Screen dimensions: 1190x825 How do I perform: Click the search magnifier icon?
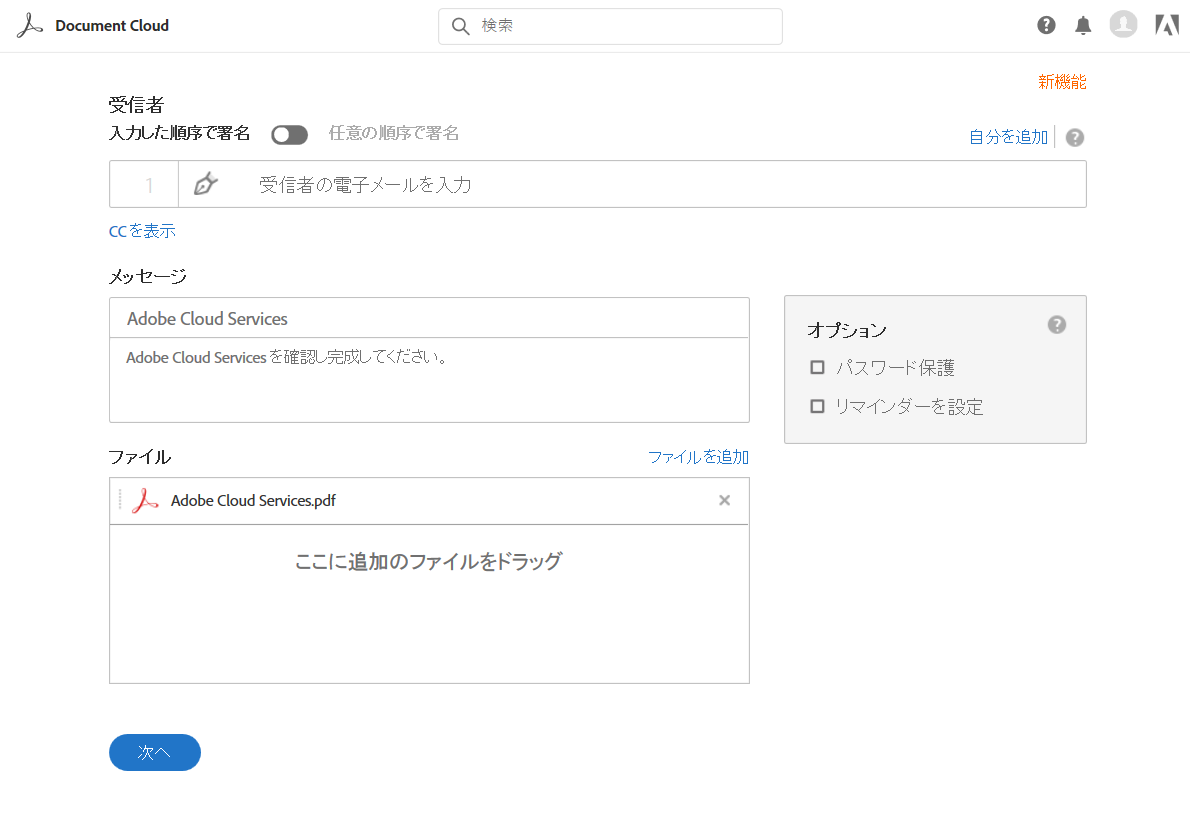tap(460, 27)
